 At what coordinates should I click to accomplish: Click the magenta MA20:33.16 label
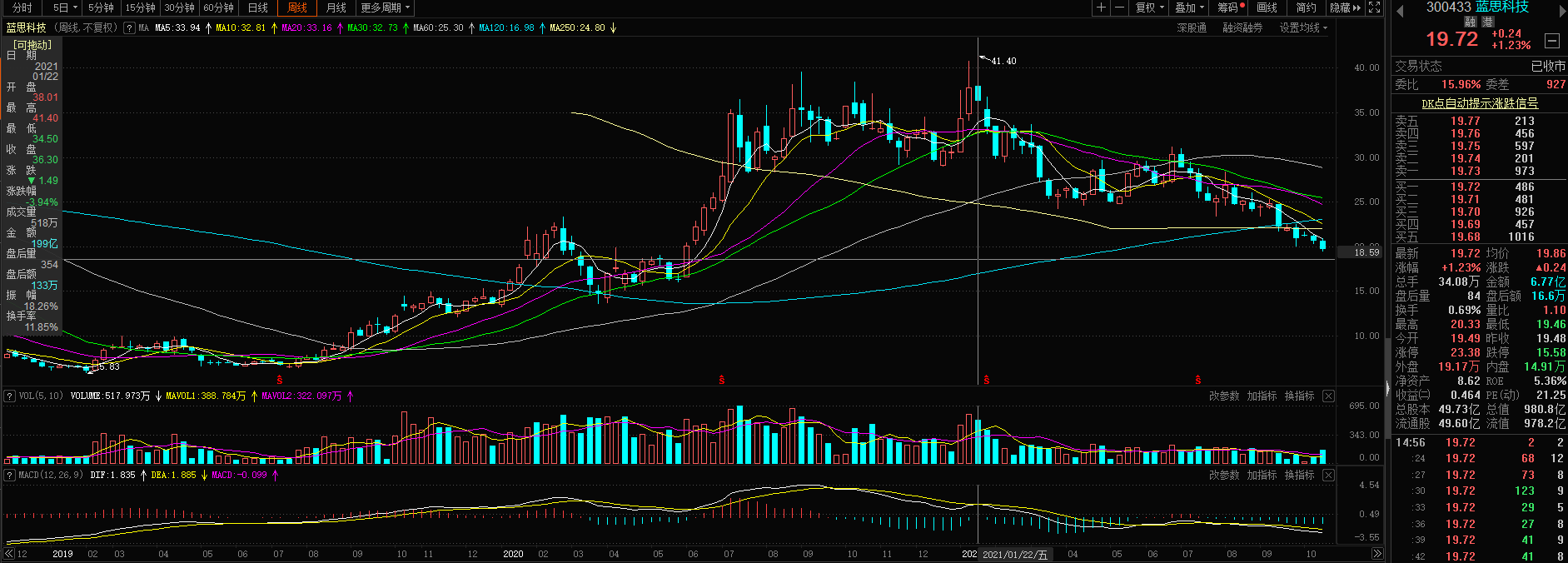click(306, 27)
